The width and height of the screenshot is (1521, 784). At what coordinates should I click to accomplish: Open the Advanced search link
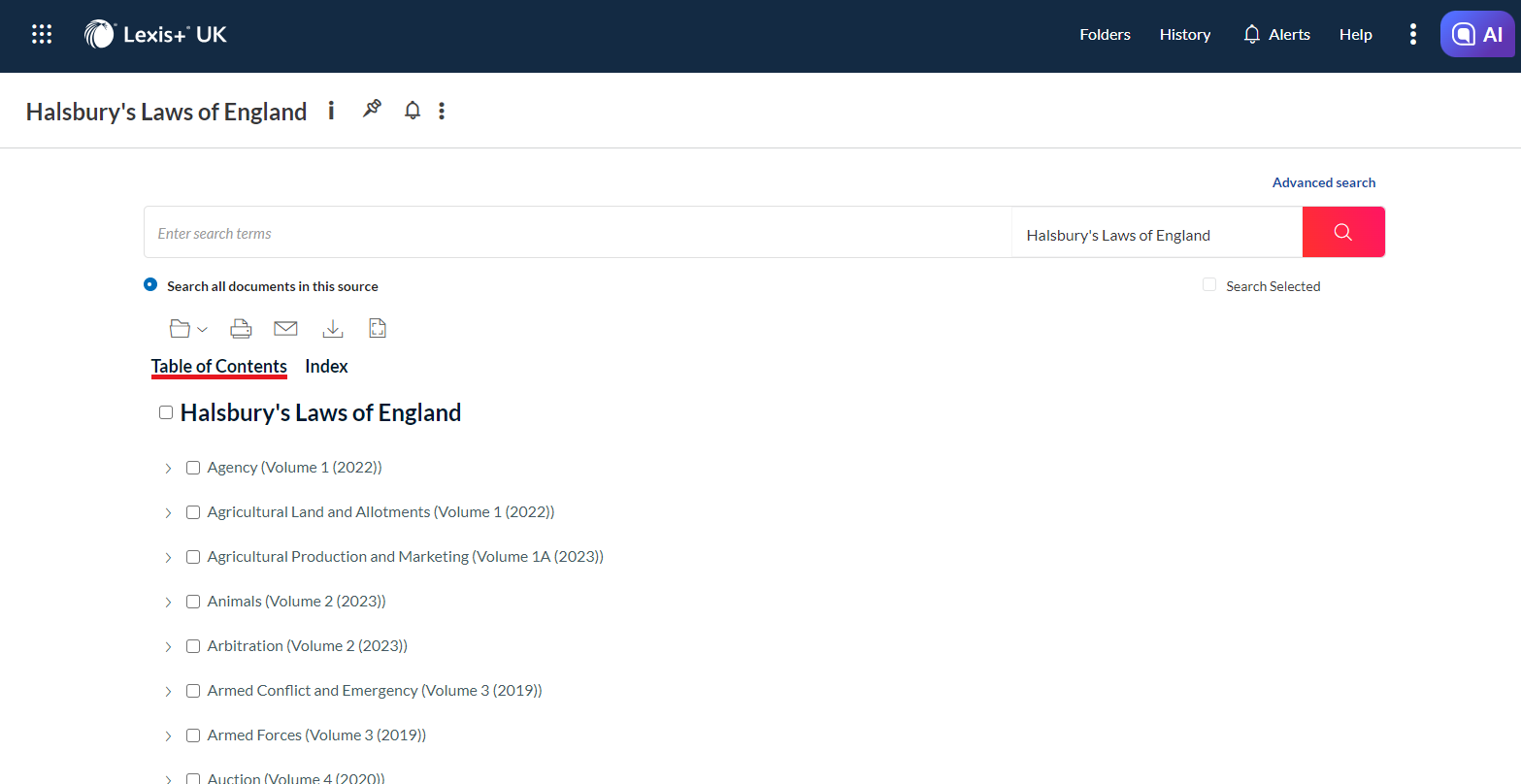(1323, 182)
